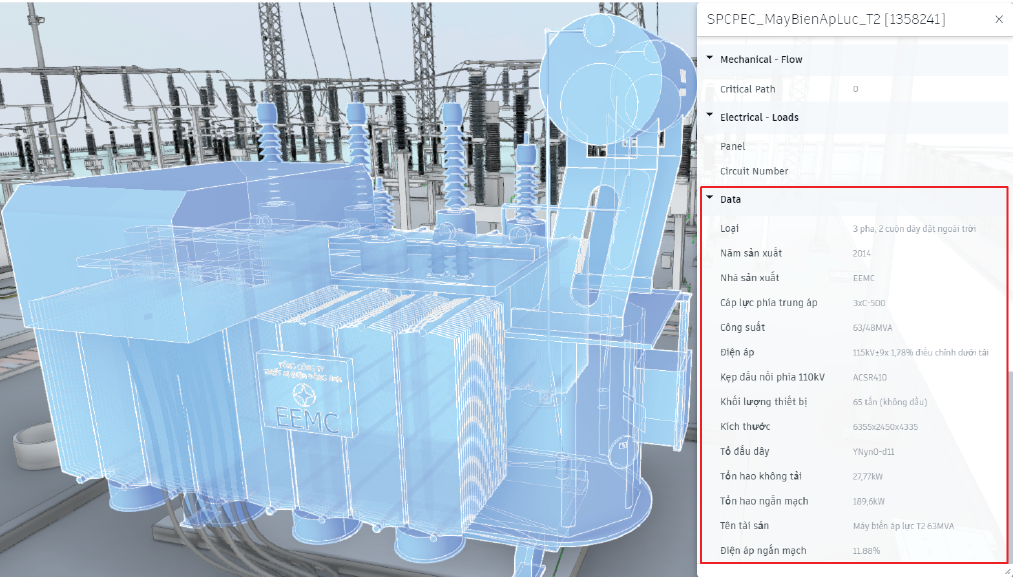Click the Điện áp ngắn mạch label
The height and width of the screenshot is (577, 1013).
click(763, 551)
